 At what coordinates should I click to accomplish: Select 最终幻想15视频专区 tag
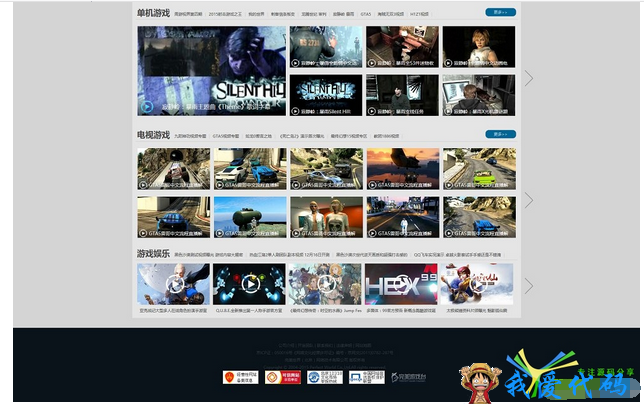[x=349, y=136]
